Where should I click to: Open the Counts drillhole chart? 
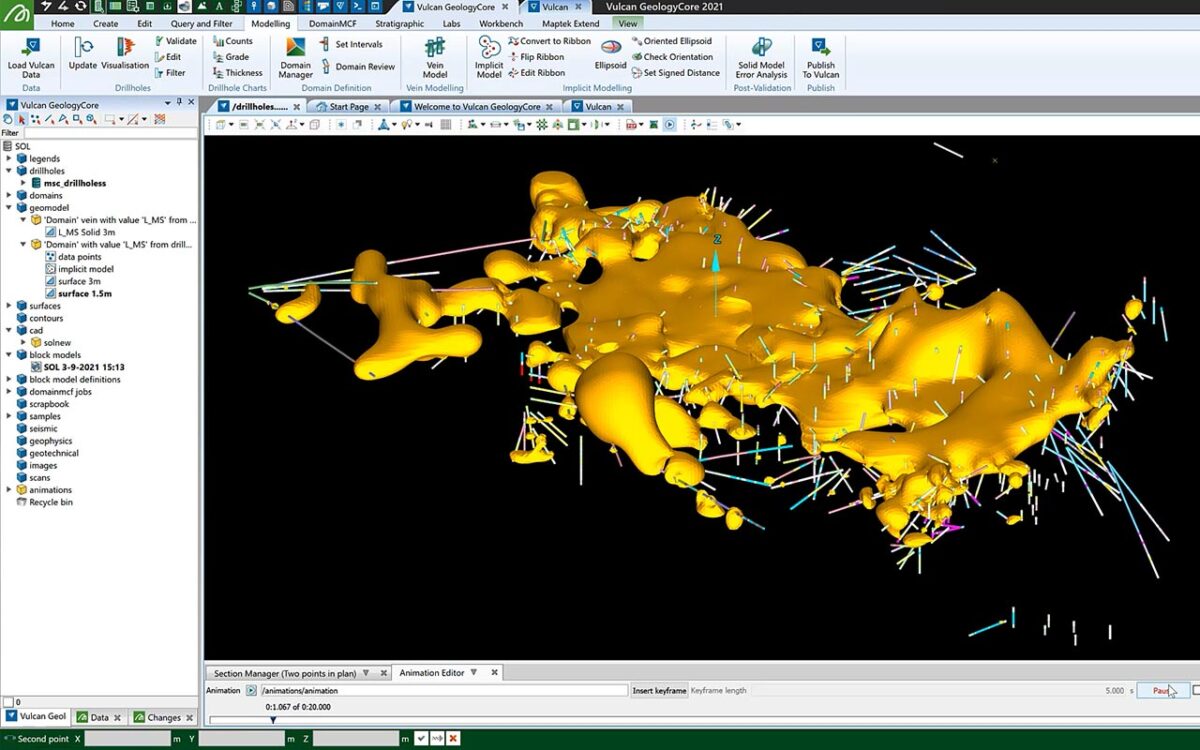click(x=231, y=41)
